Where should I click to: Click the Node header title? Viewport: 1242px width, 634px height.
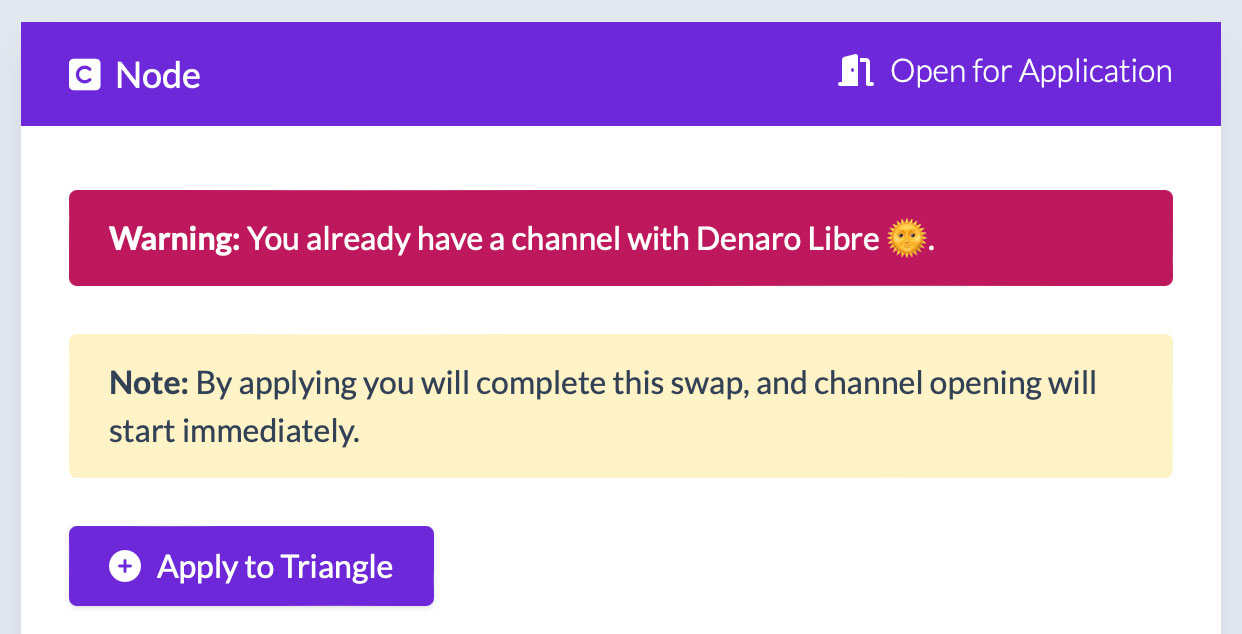click(158, 76)
